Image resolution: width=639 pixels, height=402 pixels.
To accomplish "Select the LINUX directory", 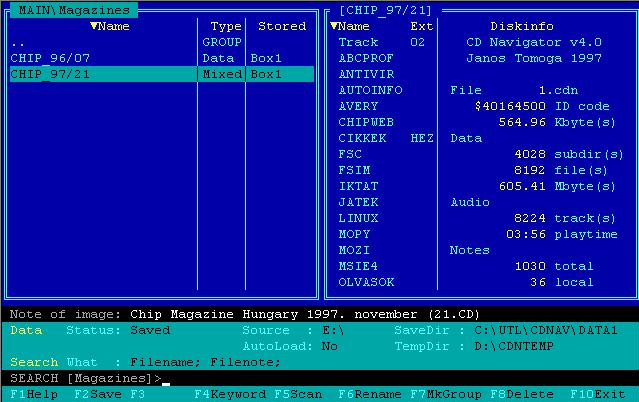I will click(358, 218).
